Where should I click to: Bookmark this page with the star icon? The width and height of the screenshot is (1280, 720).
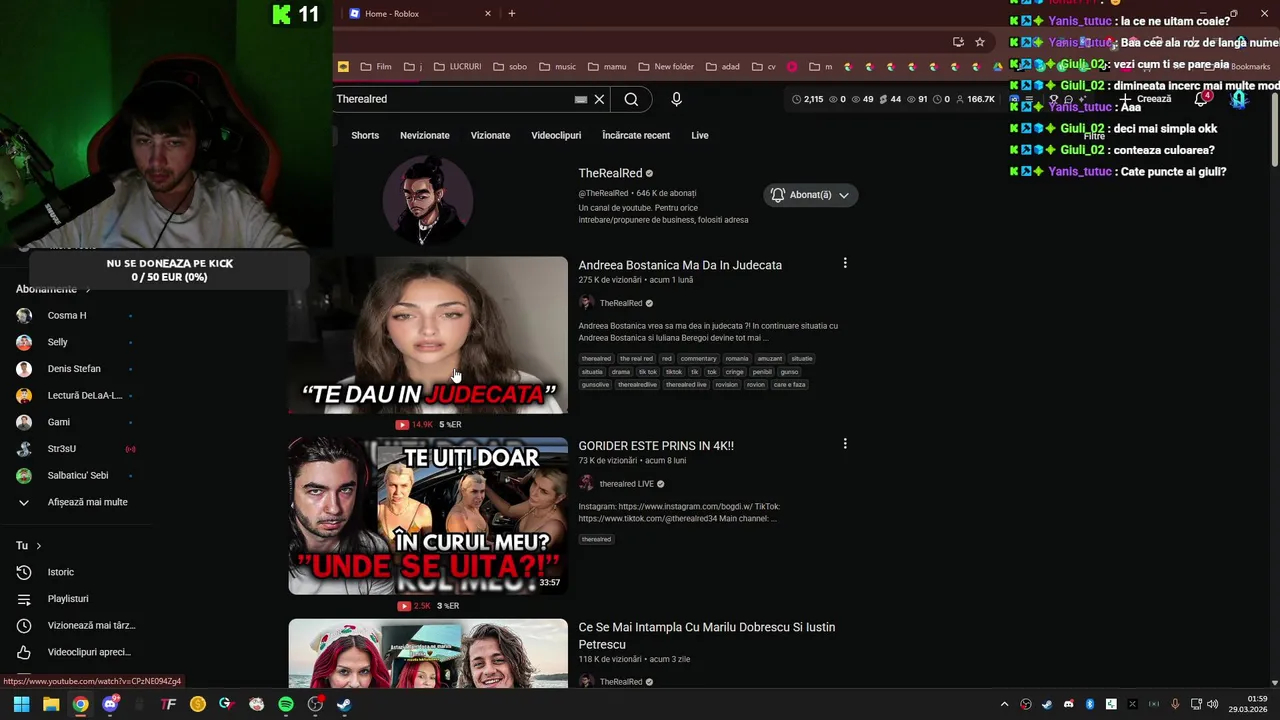(980, 42)
